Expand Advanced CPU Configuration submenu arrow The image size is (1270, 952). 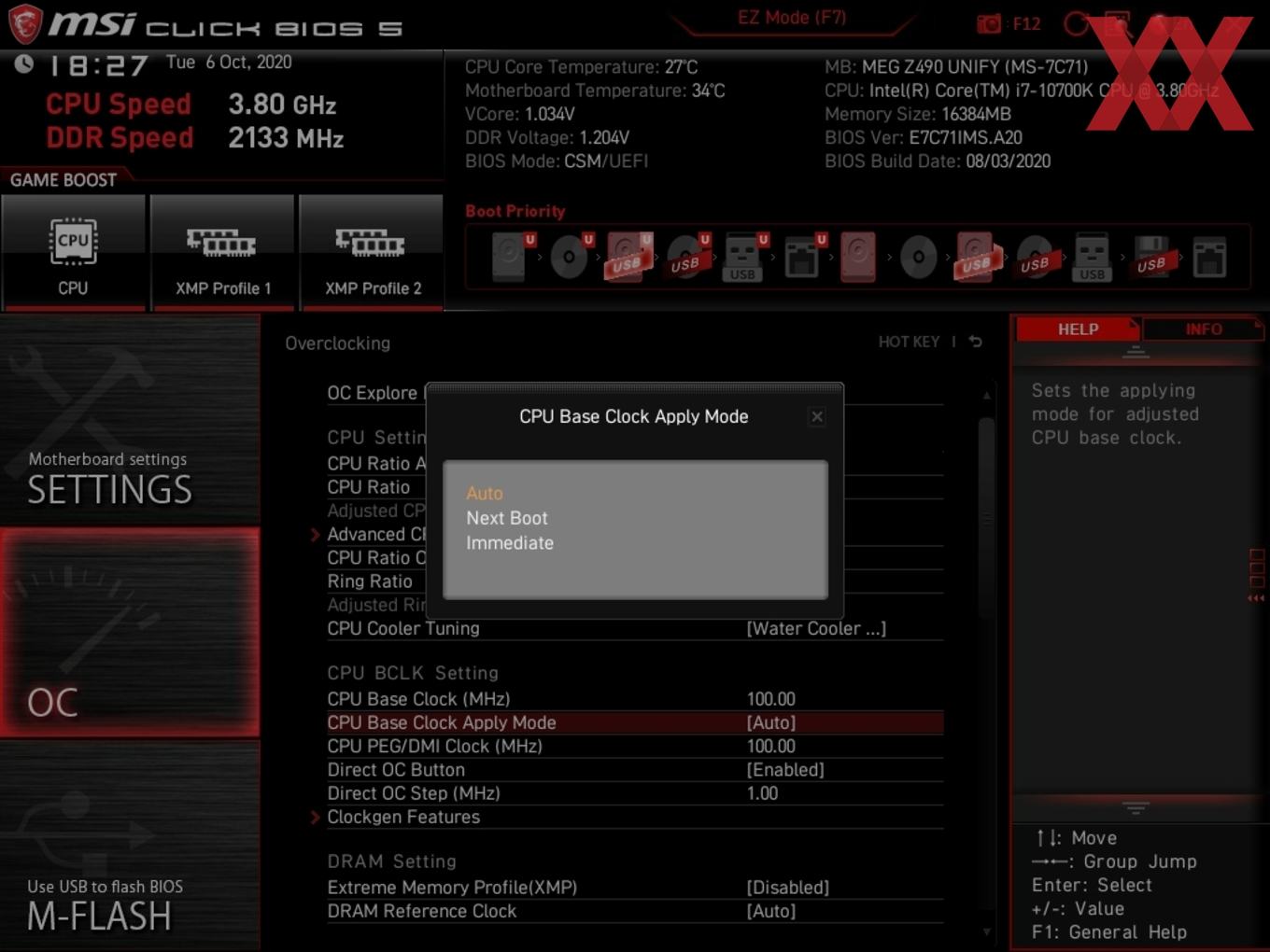coord(315,535)
